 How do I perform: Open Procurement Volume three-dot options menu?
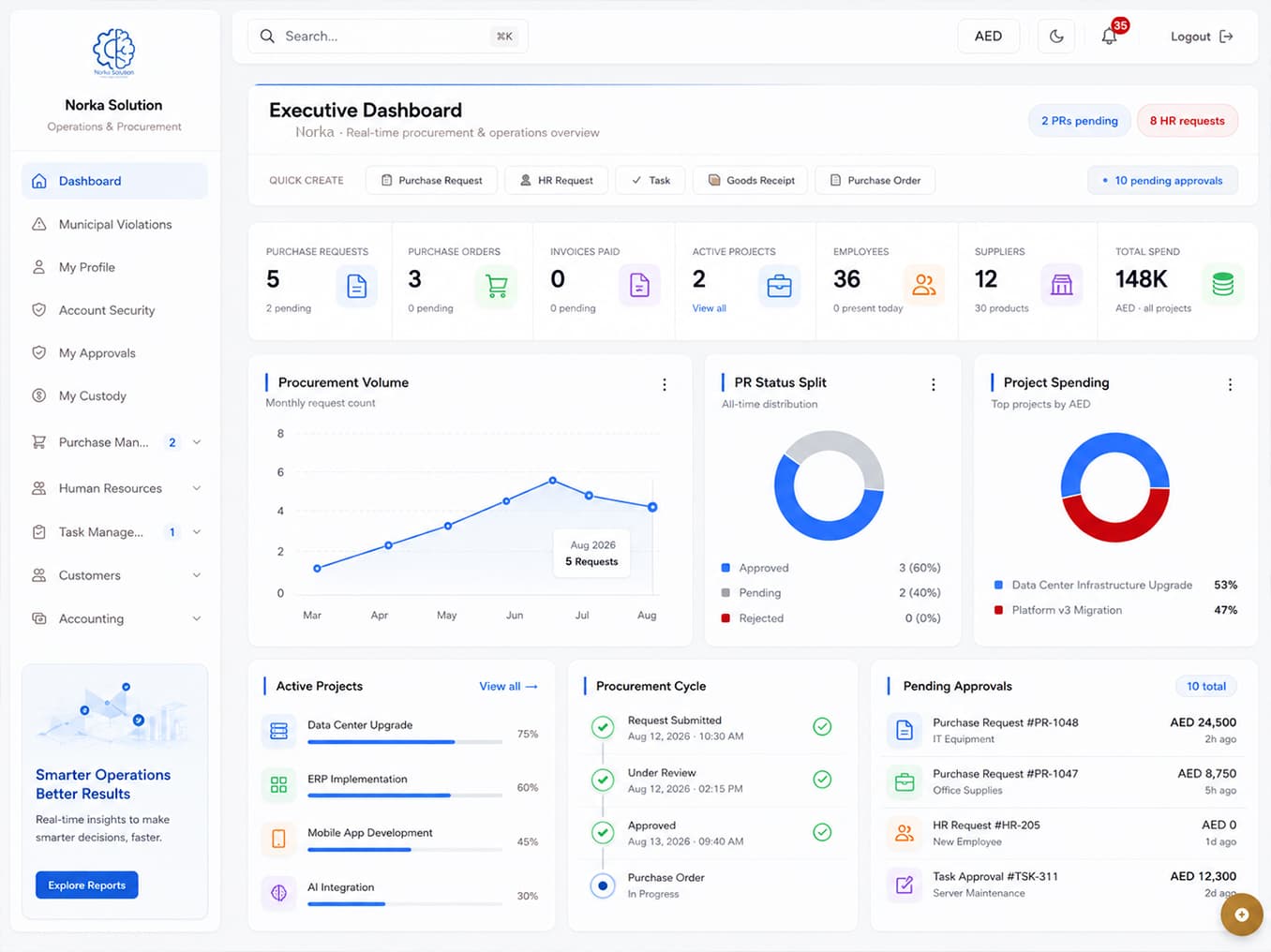[x=665, y=385]
